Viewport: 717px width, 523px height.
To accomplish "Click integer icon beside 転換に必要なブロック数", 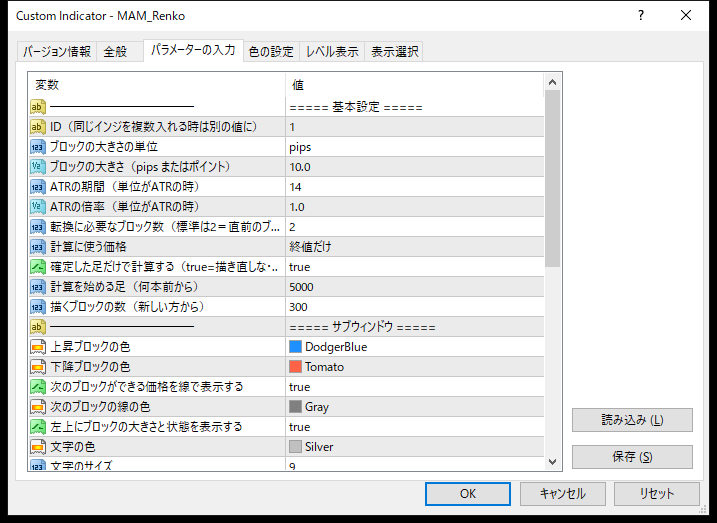I will click(x=38, y=227).
